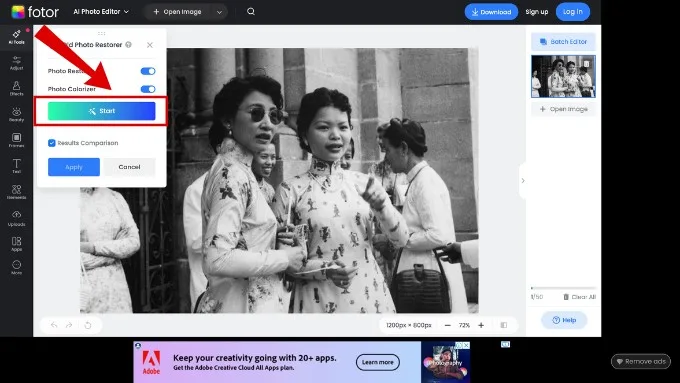Open the Beauty tools panel

click(16, 115)
